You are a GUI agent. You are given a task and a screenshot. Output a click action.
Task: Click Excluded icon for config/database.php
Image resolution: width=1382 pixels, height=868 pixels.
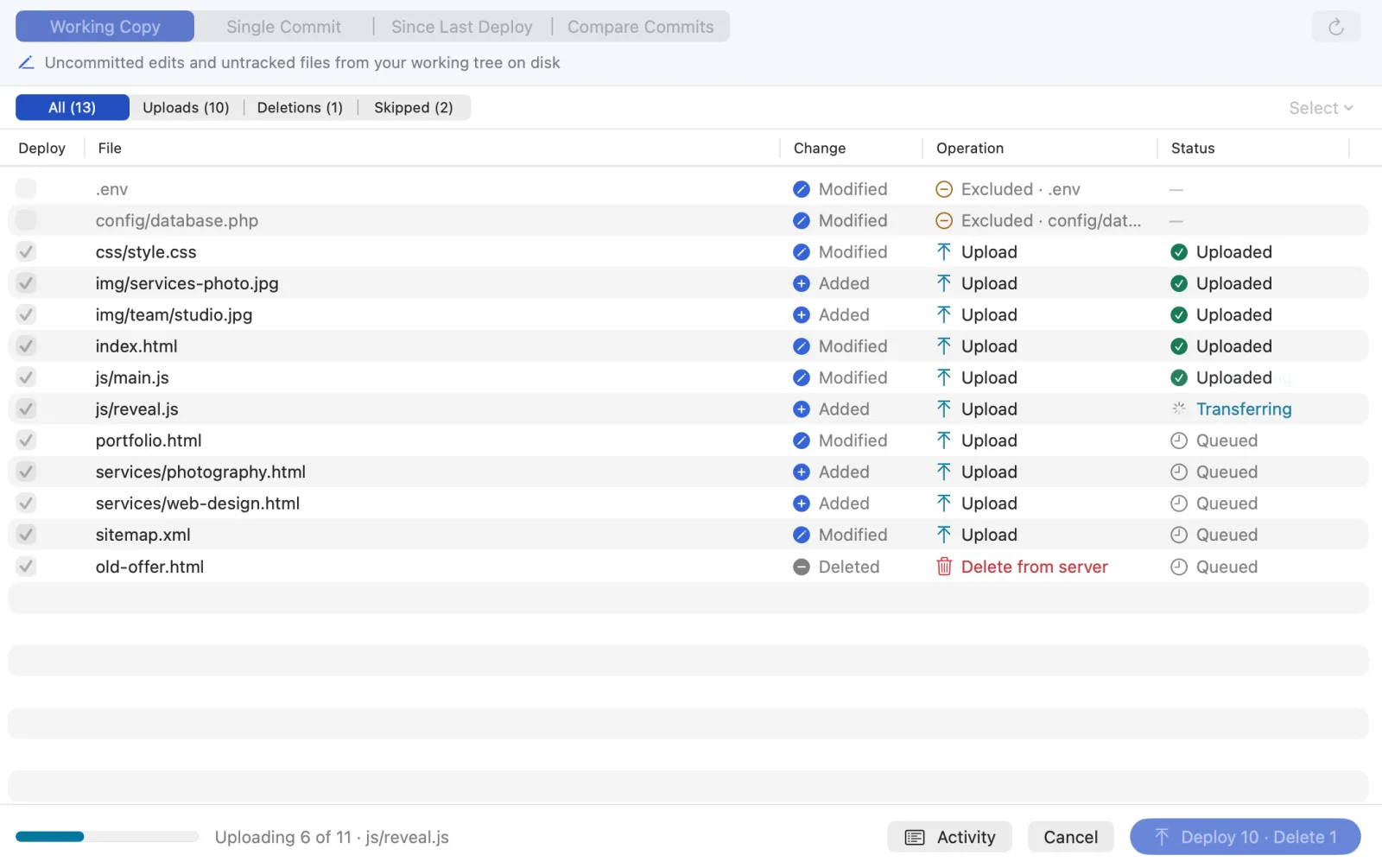click(944, 221)
